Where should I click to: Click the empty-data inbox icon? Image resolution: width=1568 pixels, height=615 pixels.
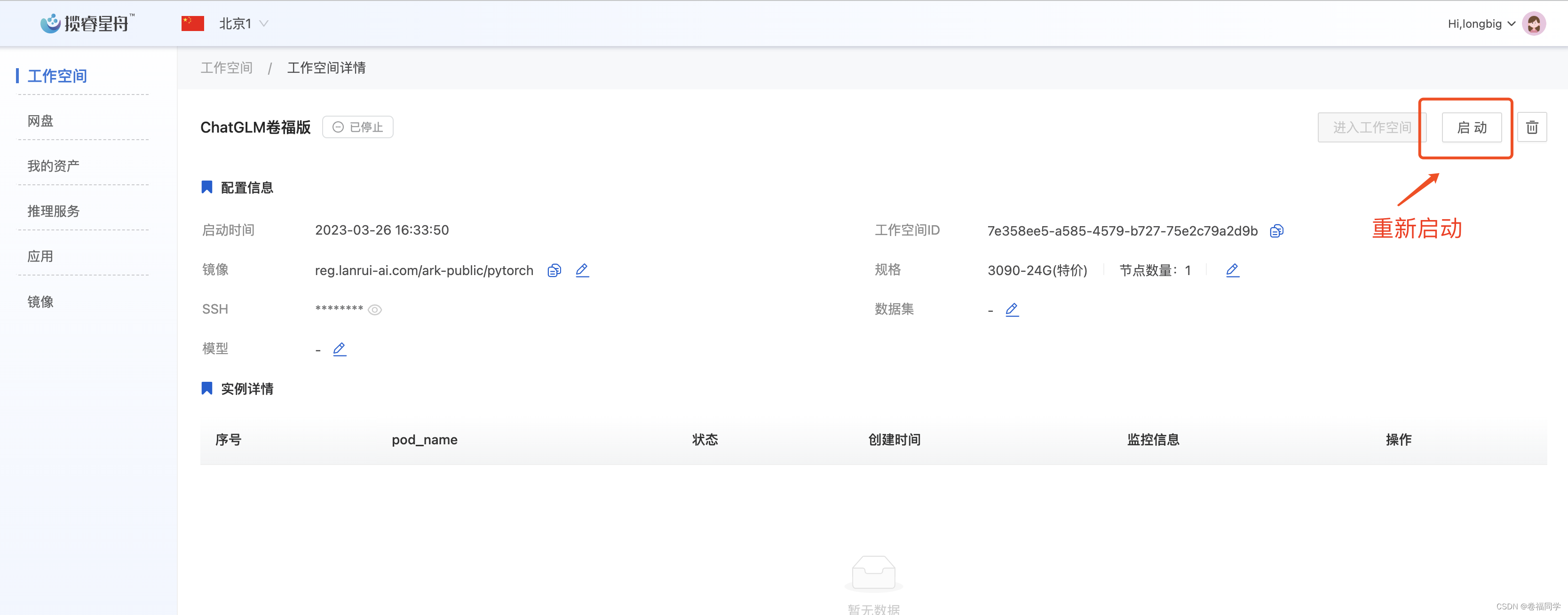pyautogui.click(x=873, y=573)
